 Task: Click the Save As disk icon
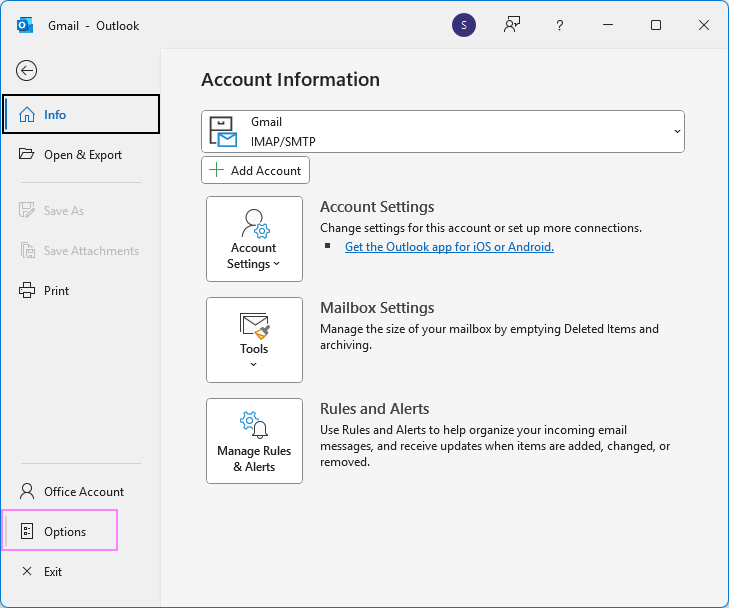[x=27, y=210]
